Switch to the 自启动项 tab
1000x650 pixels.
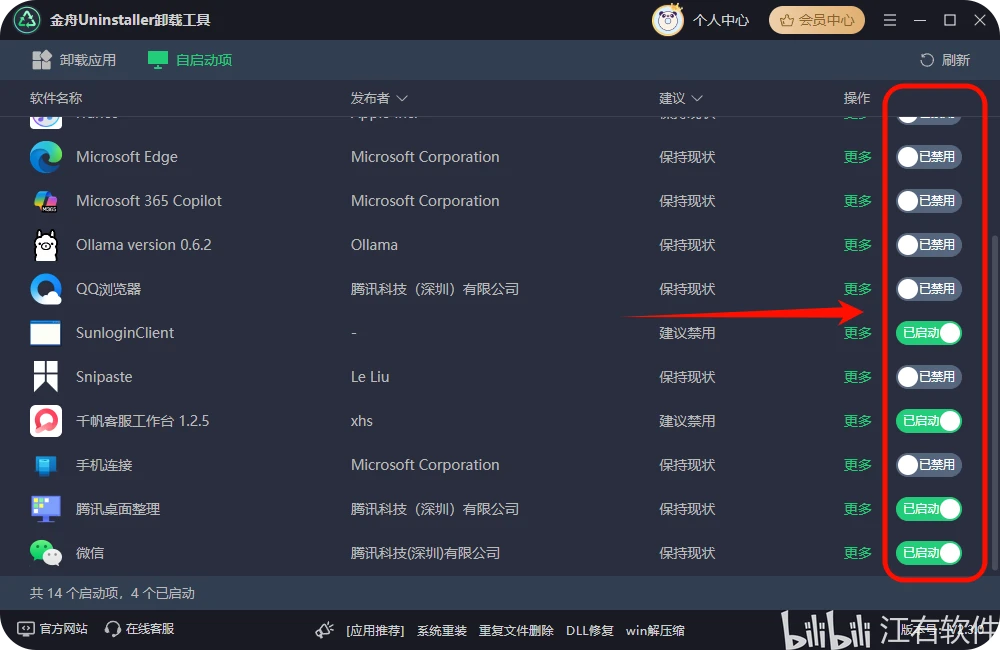(x=190, y=60)
